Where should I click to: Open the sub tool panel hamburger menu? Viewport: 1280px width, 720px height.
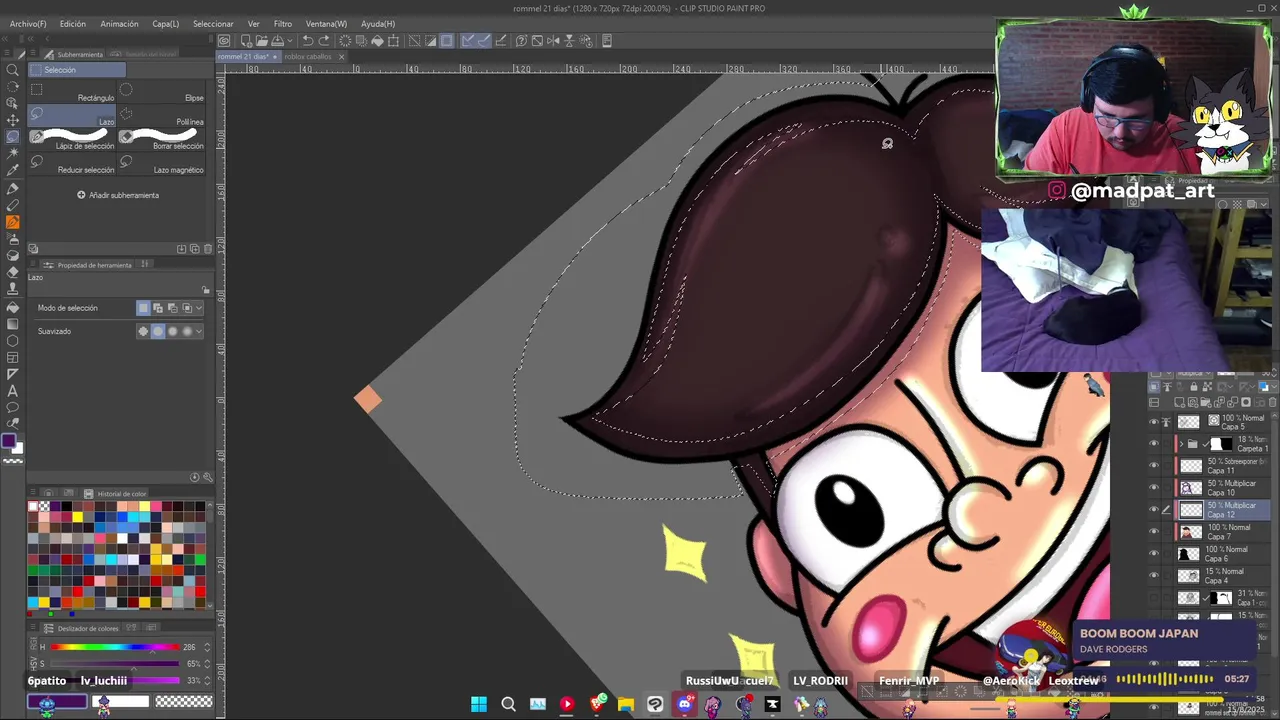(34, 54)
